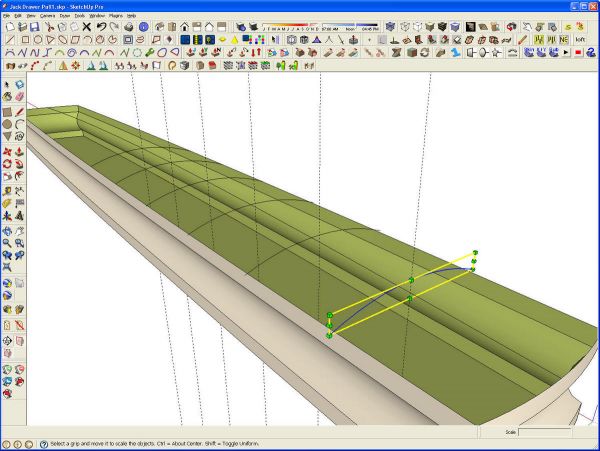Pick the Follow Me tool
600x451 pixels.
pyautogui.click(x=20, y=164)
